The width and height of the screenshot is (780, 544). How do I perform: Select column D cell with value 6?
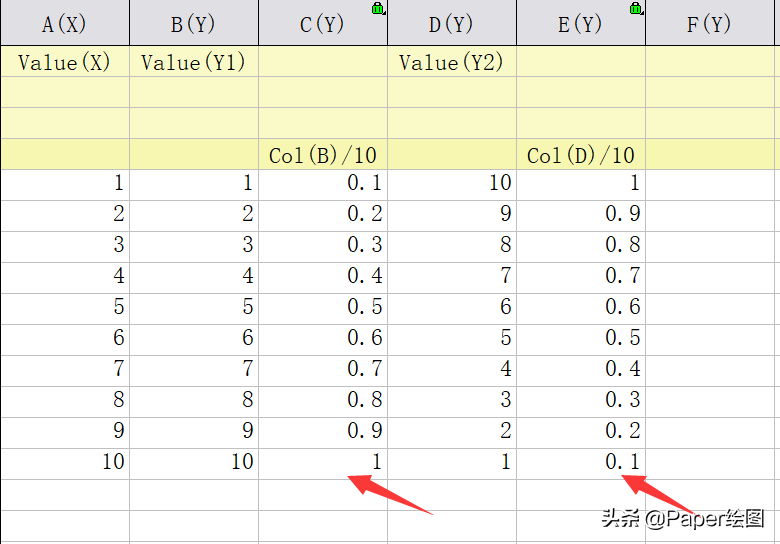click(452, 309)
